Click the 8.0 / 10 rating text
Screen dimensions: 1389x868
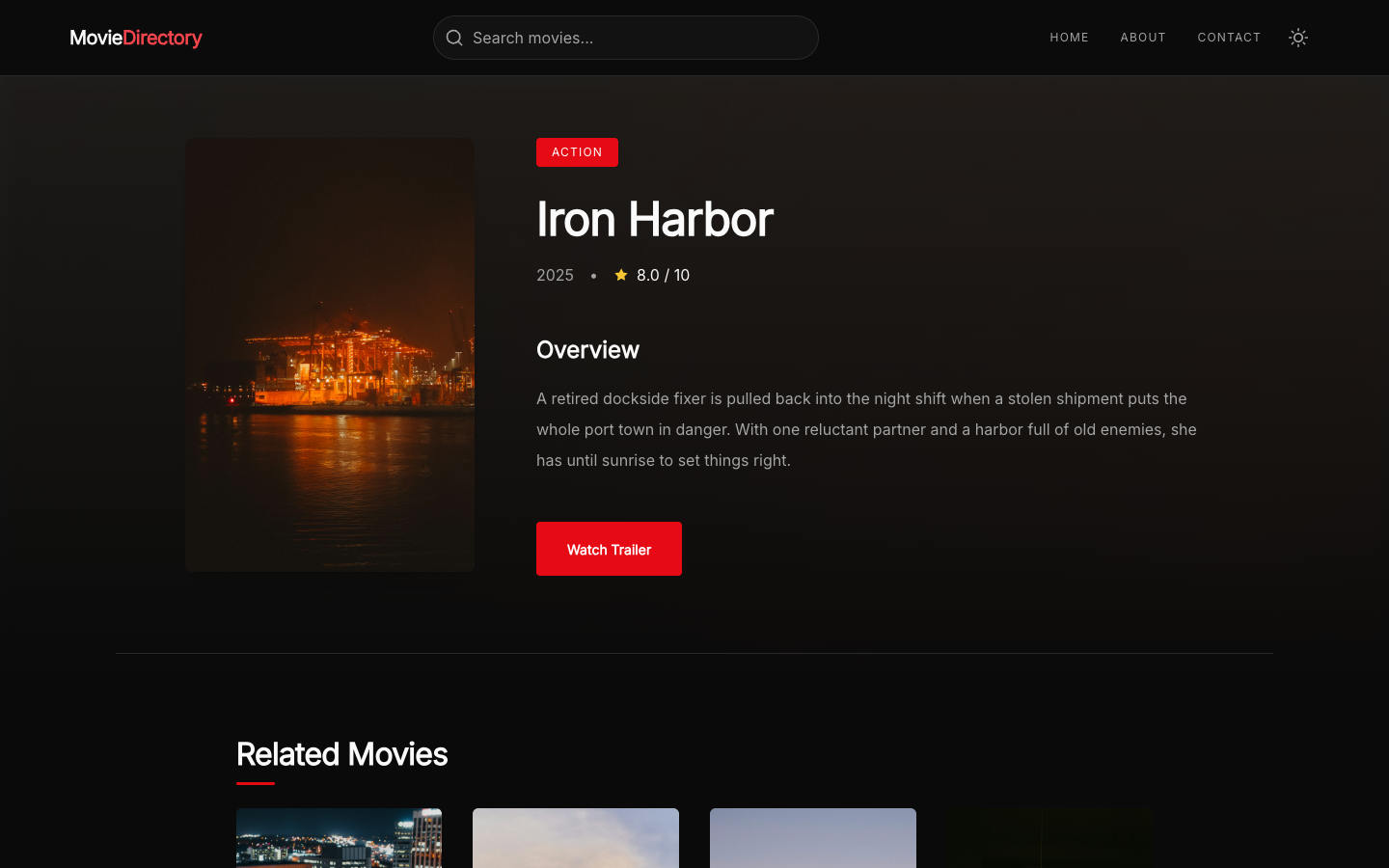point(663,275)
